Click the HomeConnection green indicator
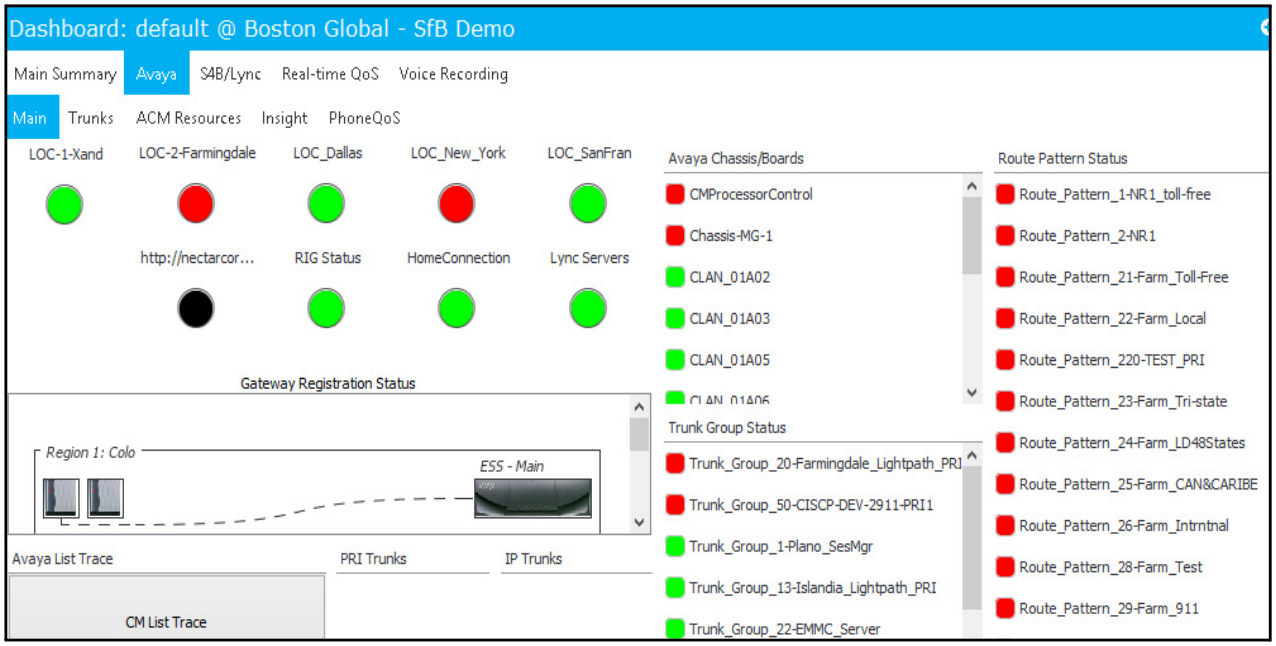Viewport: 1276px width, 646px height. coord(456,308)
